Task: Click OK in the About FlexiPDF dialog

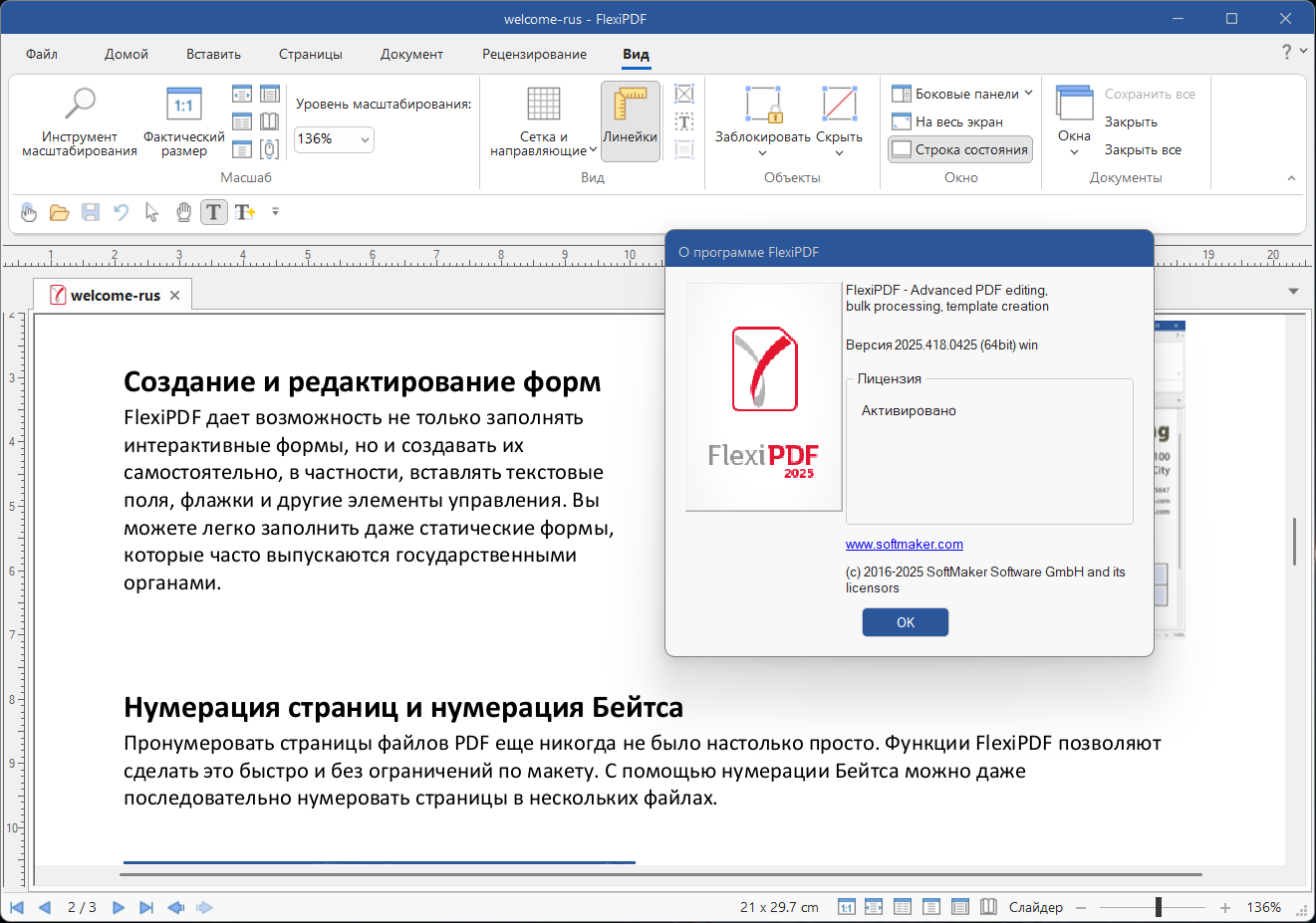Action: coord(905,622)
